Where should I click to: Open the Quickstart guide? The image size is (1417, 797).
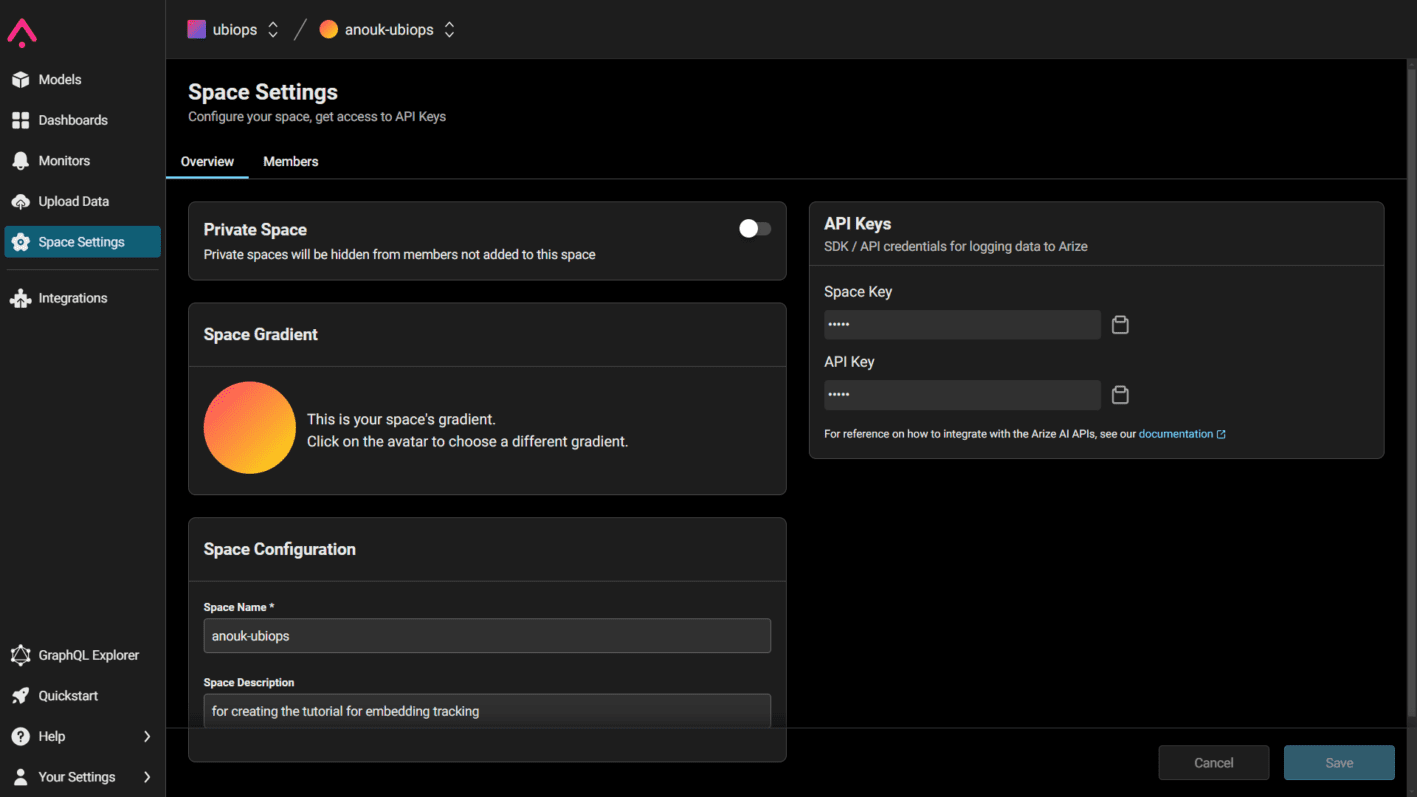tap(67, 695)
